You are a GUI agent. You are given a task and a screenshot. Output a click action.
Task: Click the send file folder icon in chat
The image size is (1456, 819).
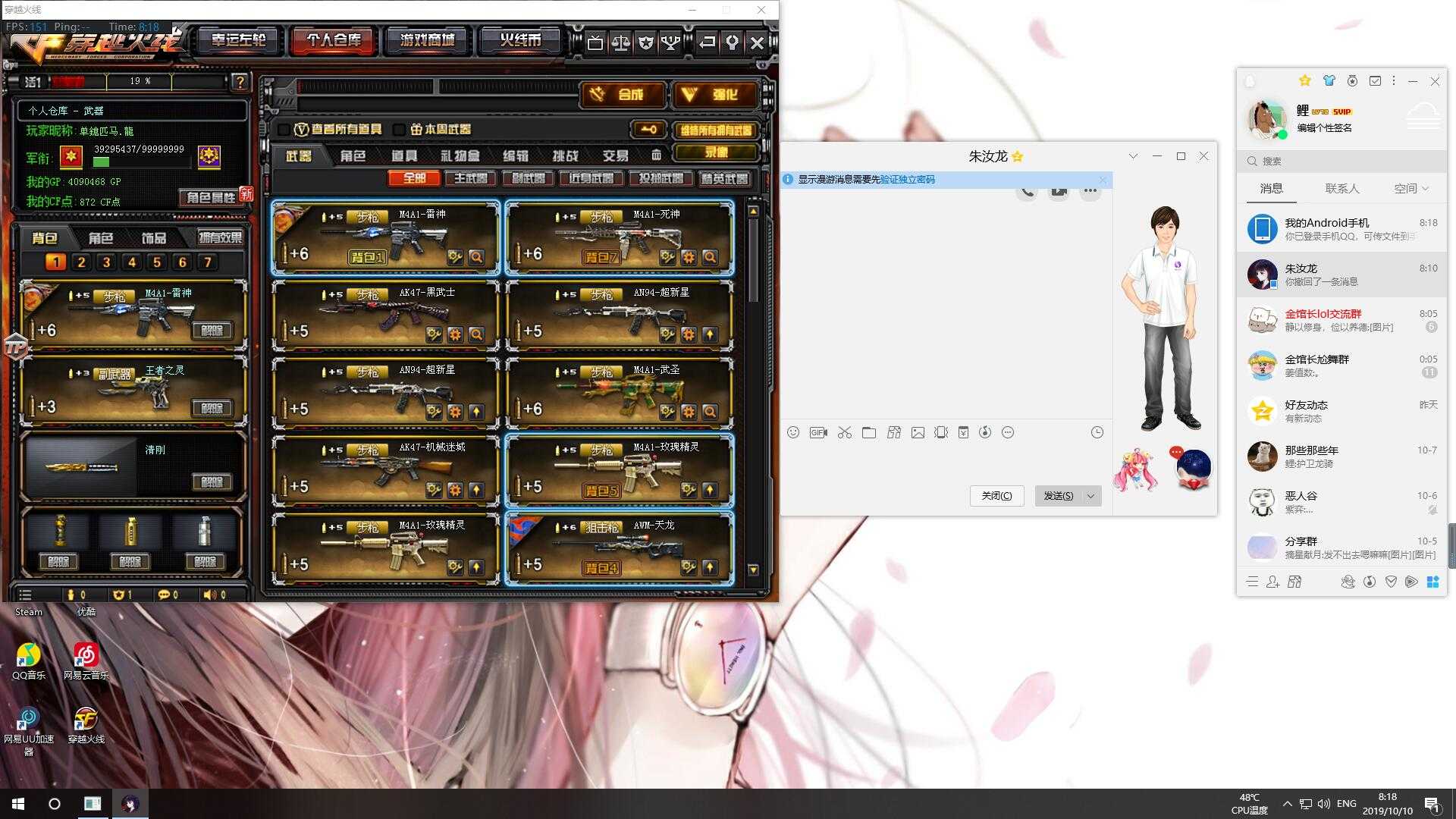[869, 432]
